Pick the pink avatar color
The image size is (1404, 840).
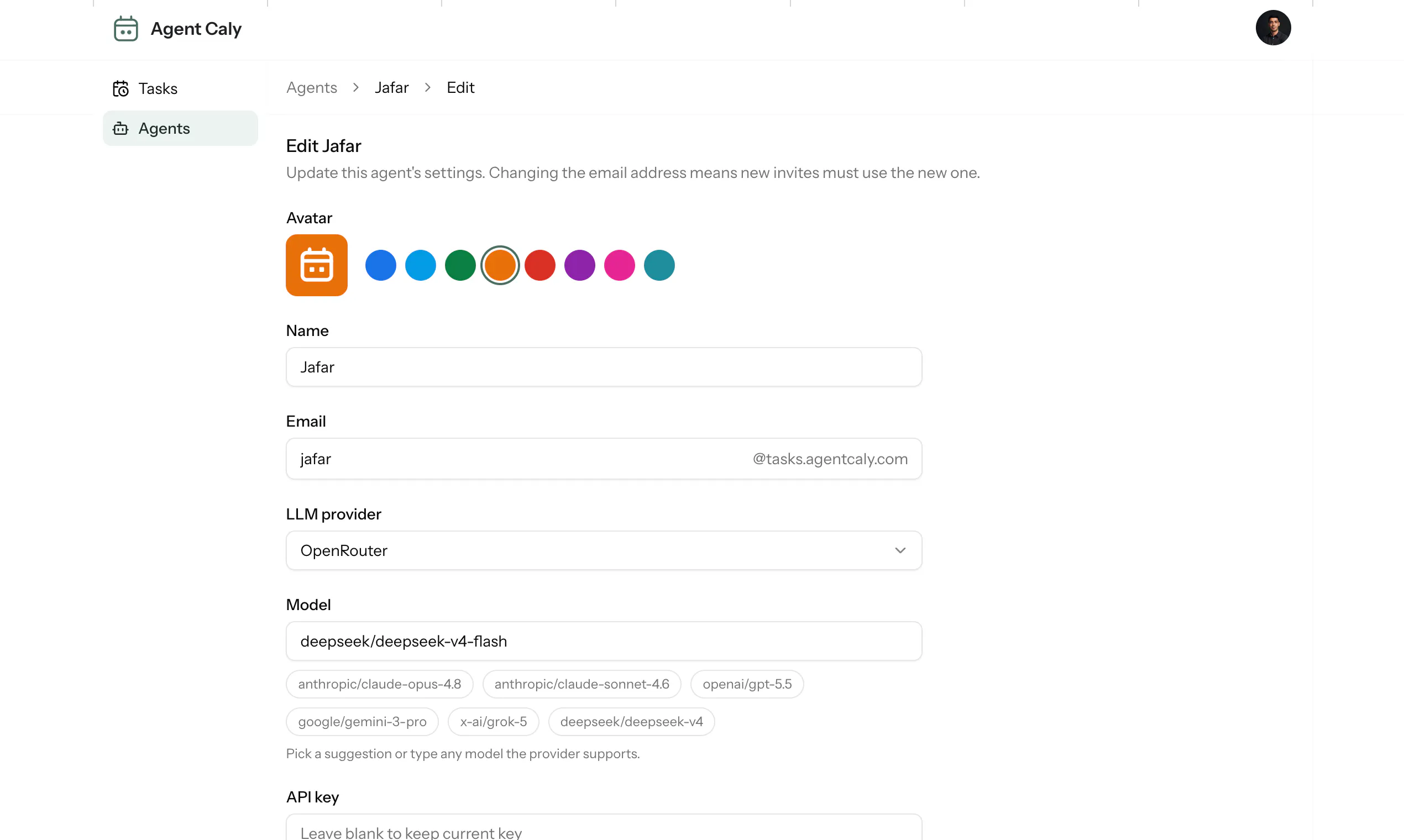(619, 265)
